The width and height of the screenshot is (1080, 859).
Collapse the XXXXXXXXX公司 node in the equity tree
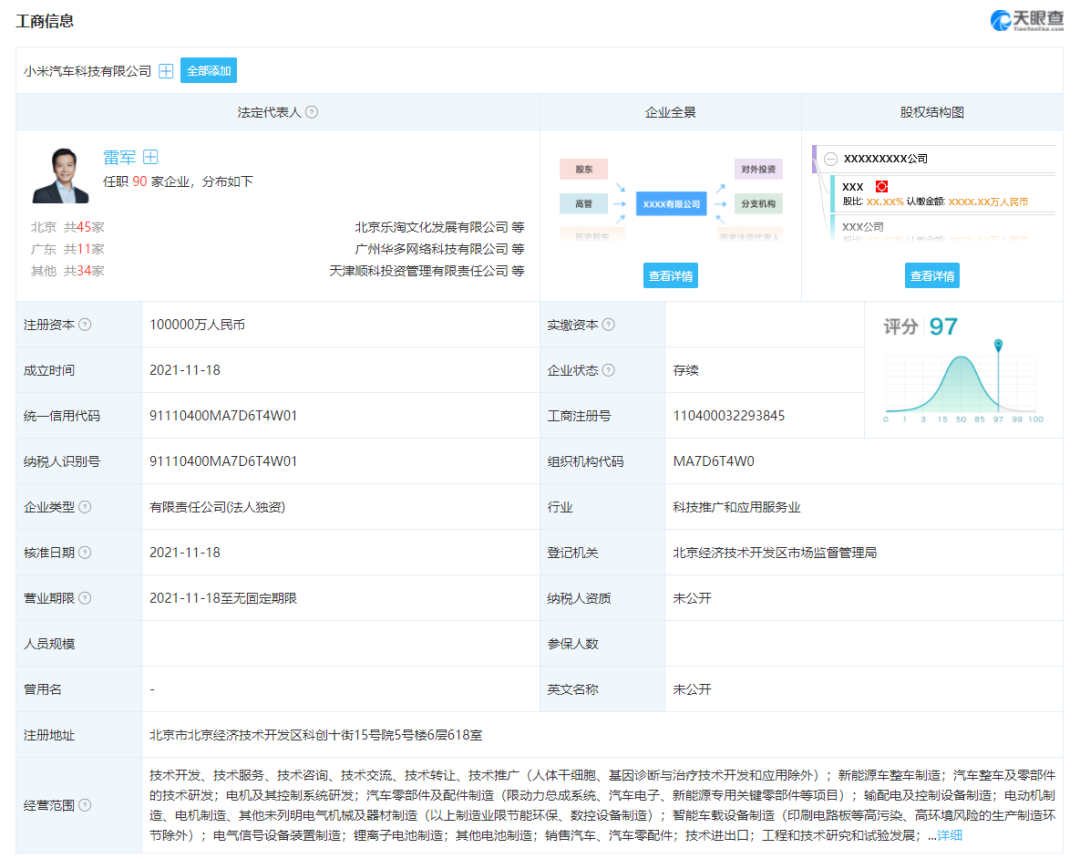831,158
